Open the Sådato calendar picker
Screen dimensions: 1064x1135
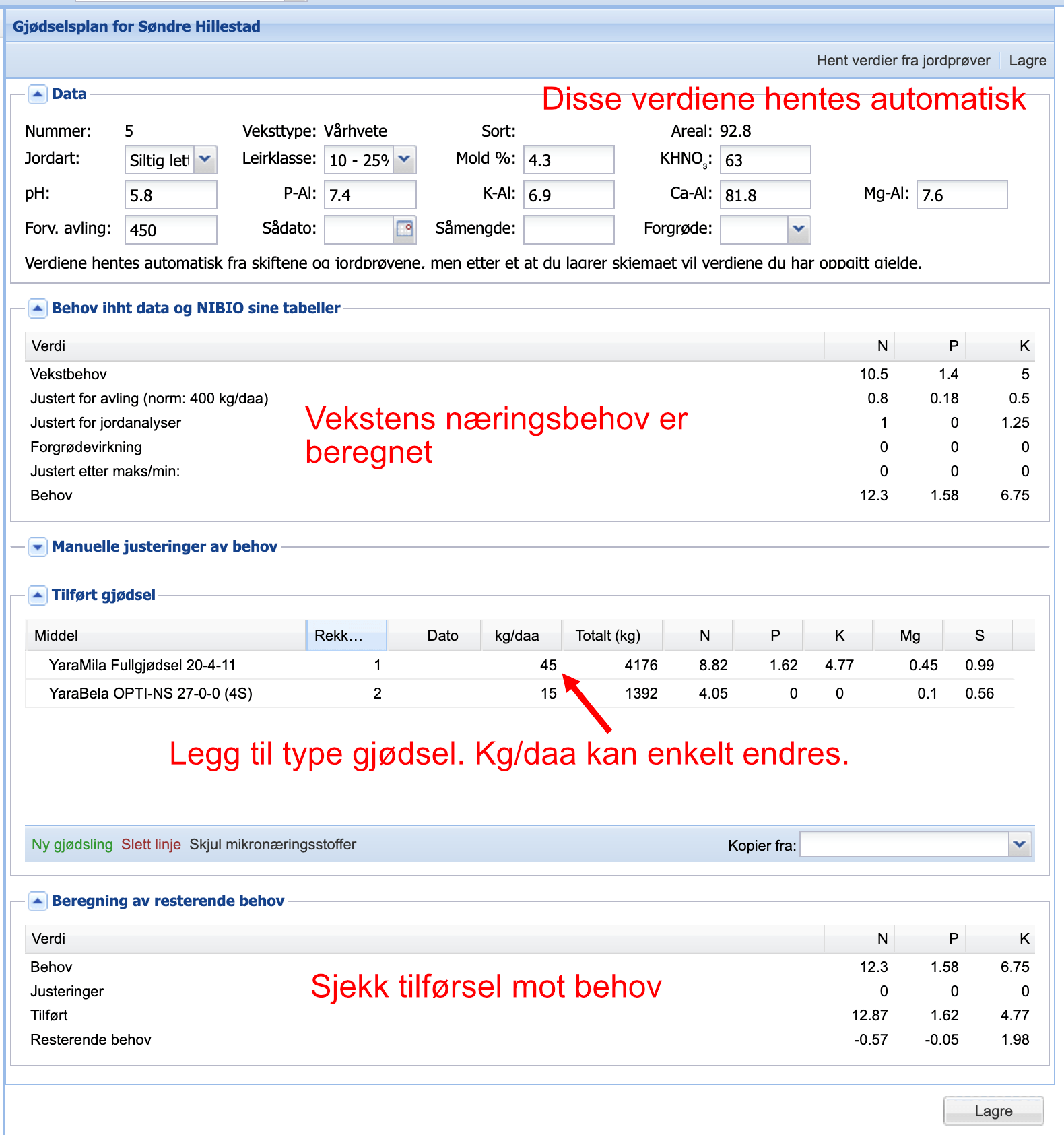click(x=405, y=229)
